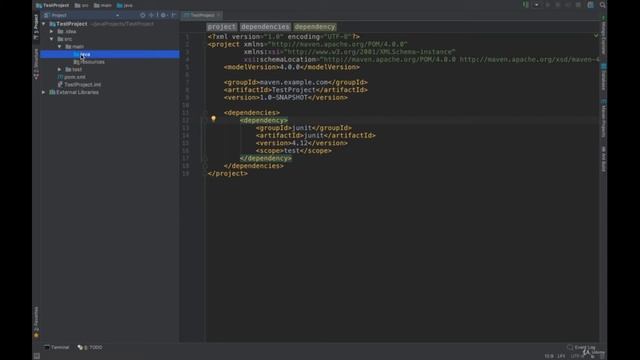The width and height of the screenshot is (640, 360).
Task: Click the src breadcrumb in navigation bar
Action: click(x=81, y=5)
